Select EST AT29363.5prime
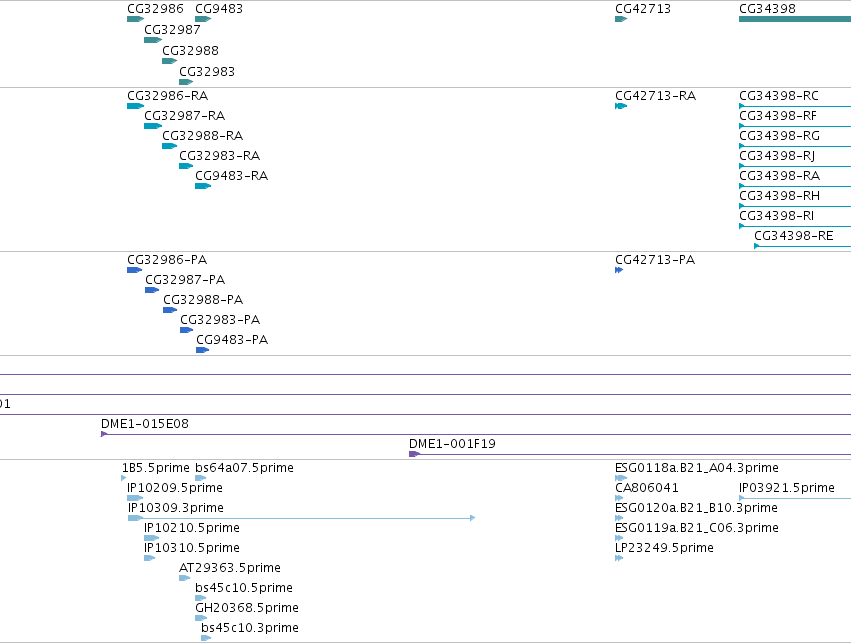 coord(185,578)
